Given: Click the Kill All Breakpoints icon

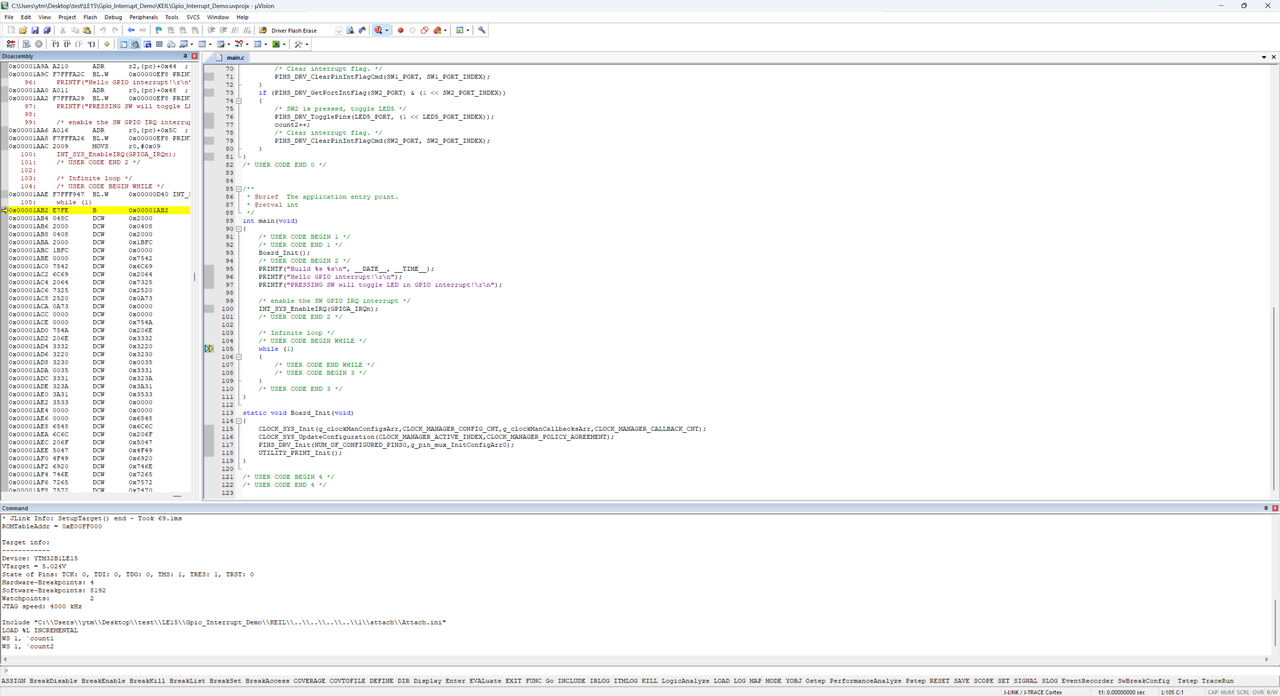Looking at the screenshot, I should tap(437, 30).
